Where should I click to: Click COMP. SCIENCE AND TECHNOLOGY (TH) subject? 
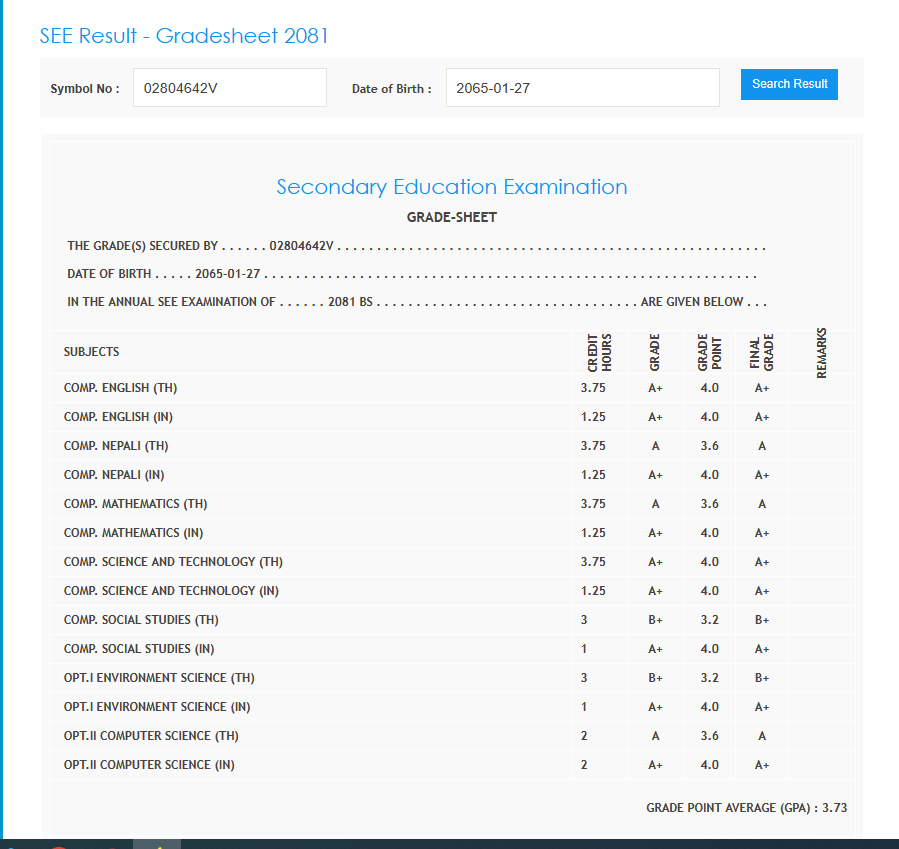coord(174,562)
